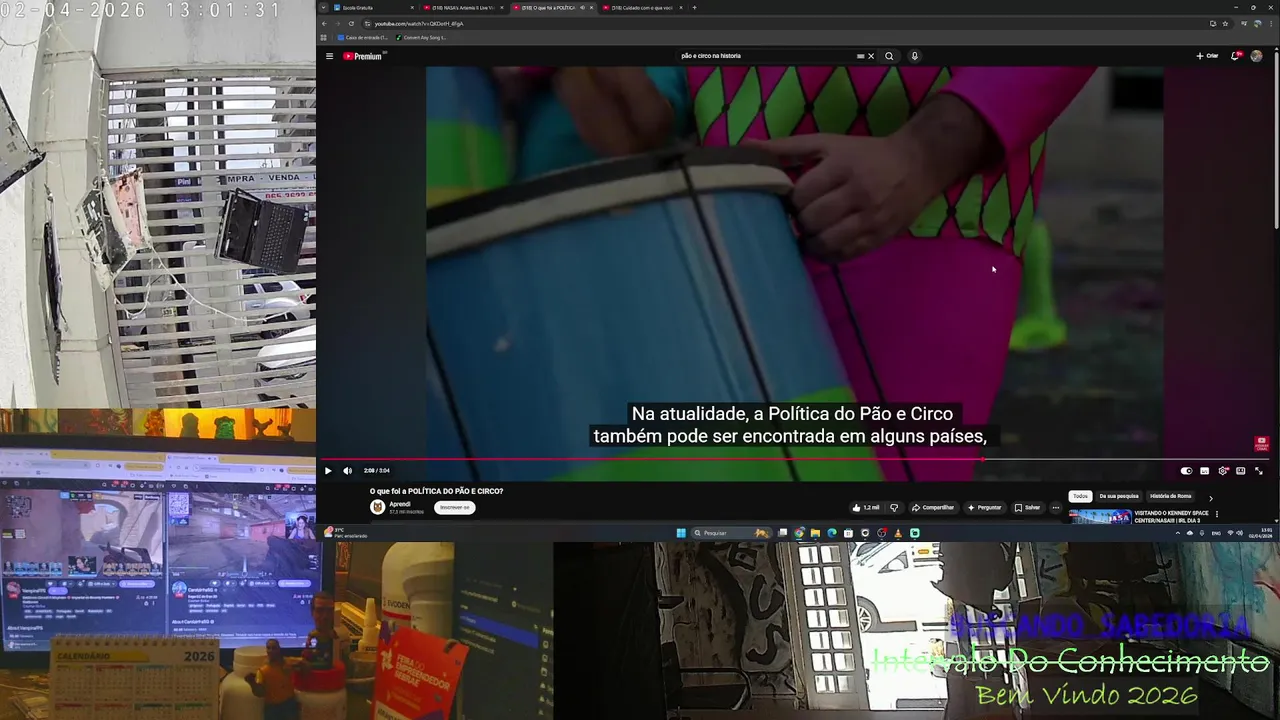Open the YouTube account avatar menu
The image size is (1280, 720).
pyautogui.click(x=1257, y=56)
